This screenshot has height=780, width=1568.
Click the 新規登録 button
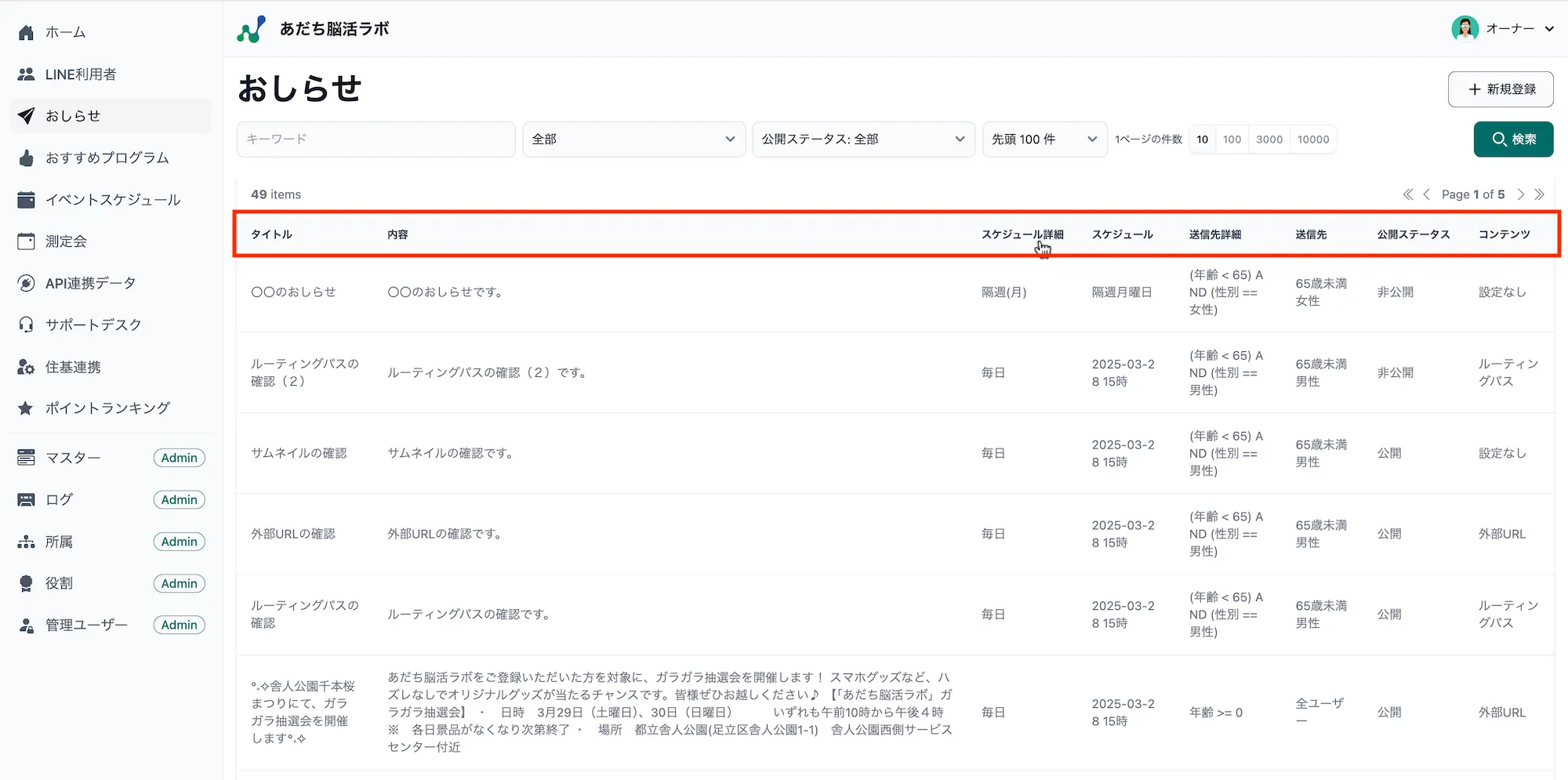coord(1501,89)
